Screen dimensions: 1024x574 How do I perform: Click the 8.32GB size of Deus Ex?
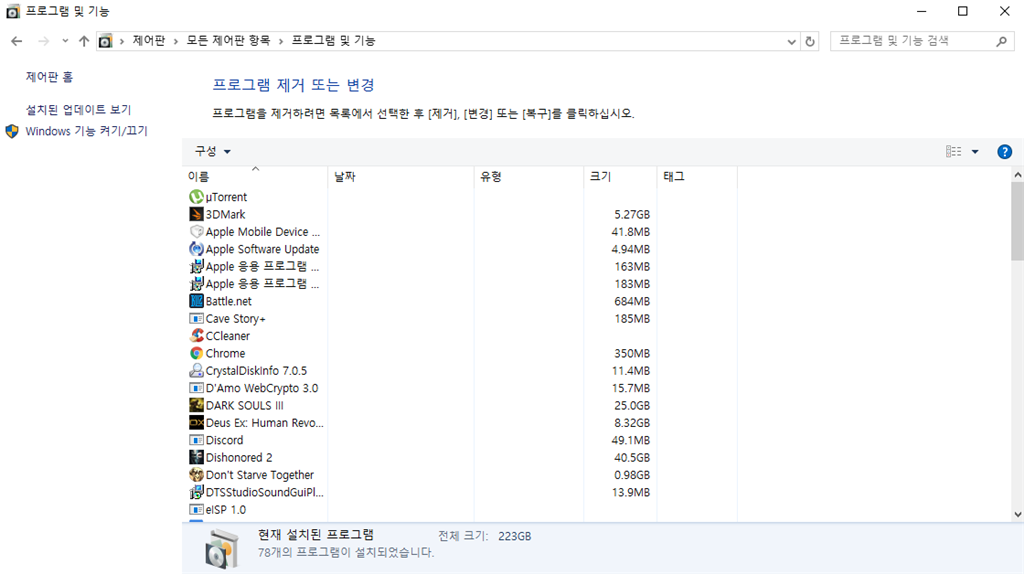click(x=632, y=423)
